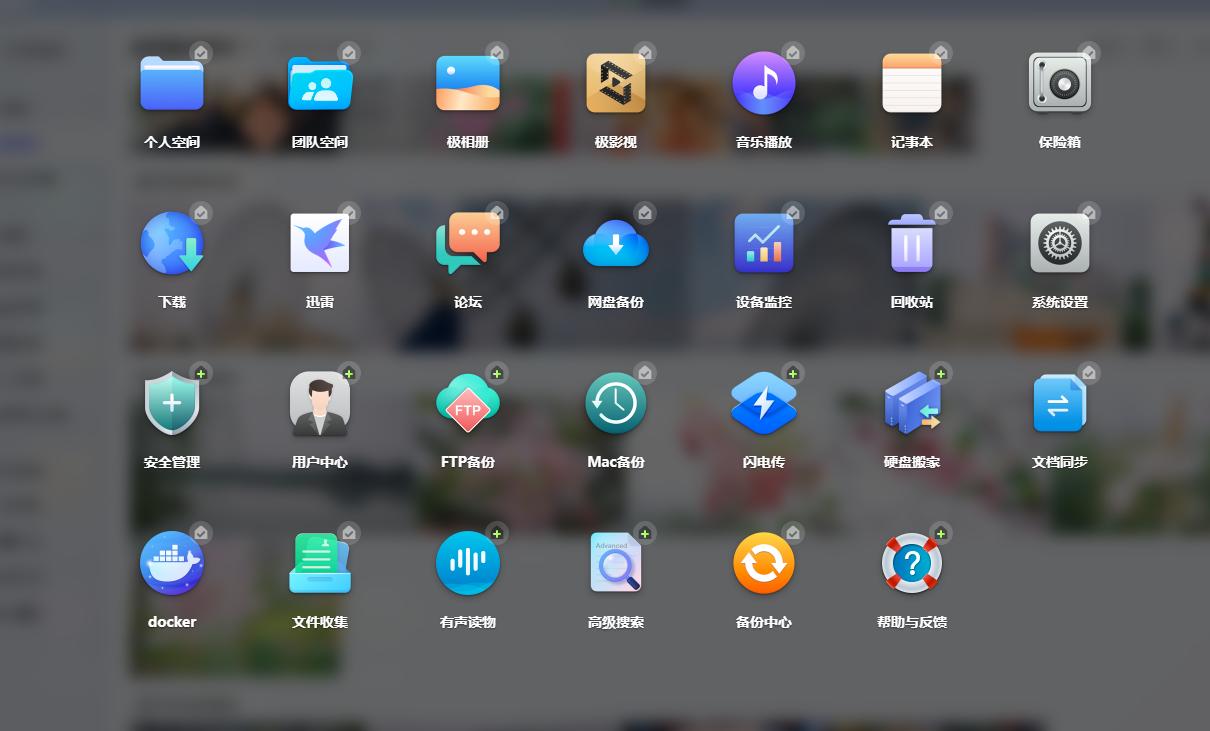This screenshot has width=1210, height=731.
Task: Toggle the pinned badge on 网盘备份
Action: click(645, 212)
